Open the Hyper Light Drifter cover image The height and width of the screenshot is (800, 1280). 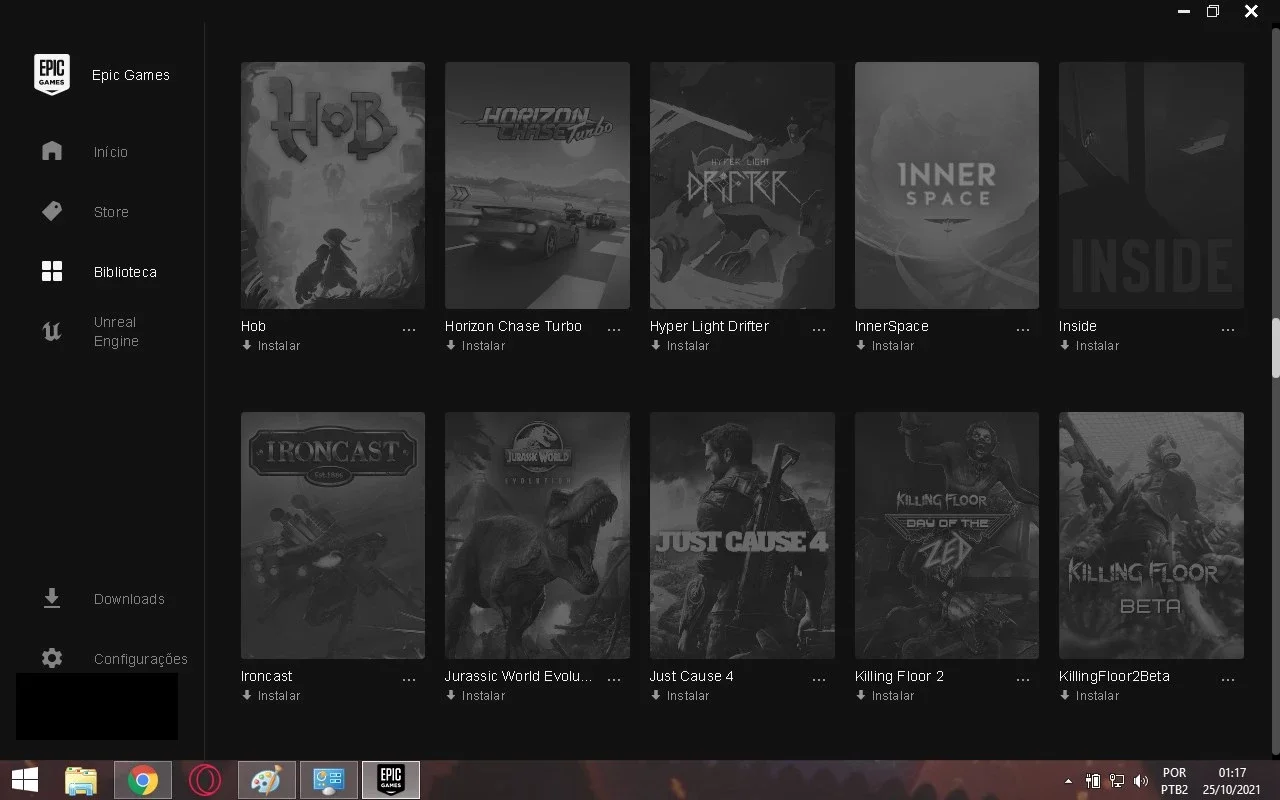click(742, 185)
